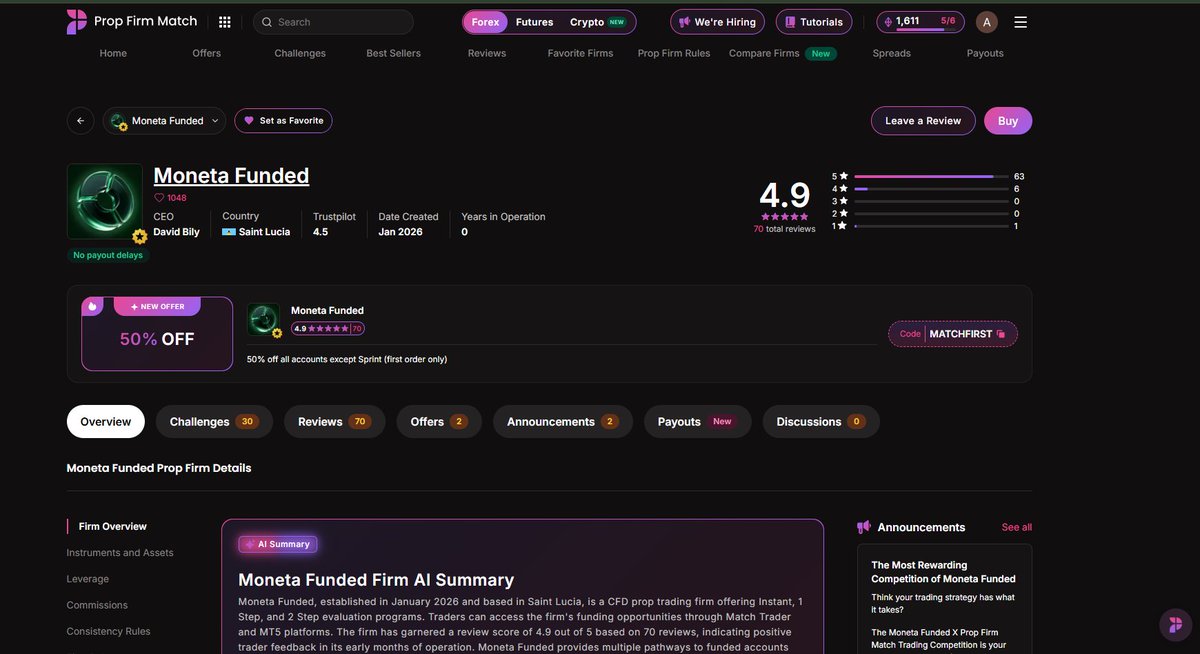Open top Payouts nav item
1200x654 pixels.
point(985,53)
